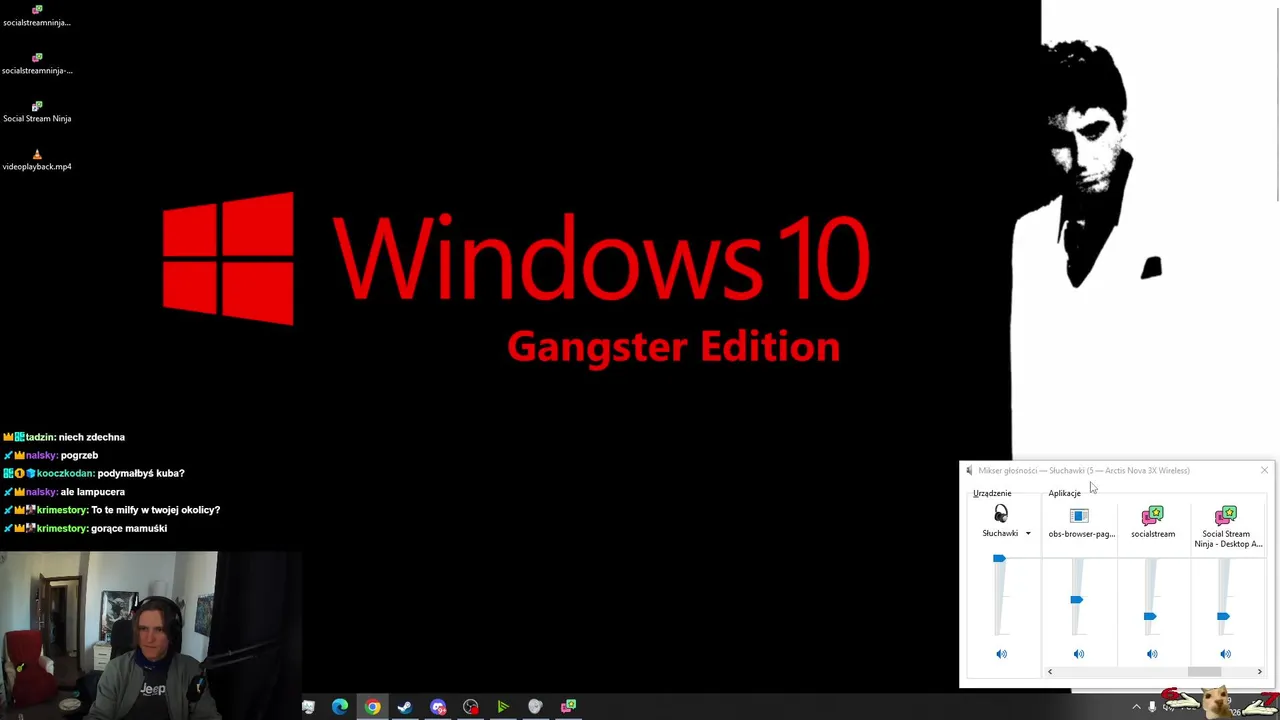This screenshot has width=1280, height=720.
Task: Click the gray round app icon in taskbar
Action: click(535, 707)
